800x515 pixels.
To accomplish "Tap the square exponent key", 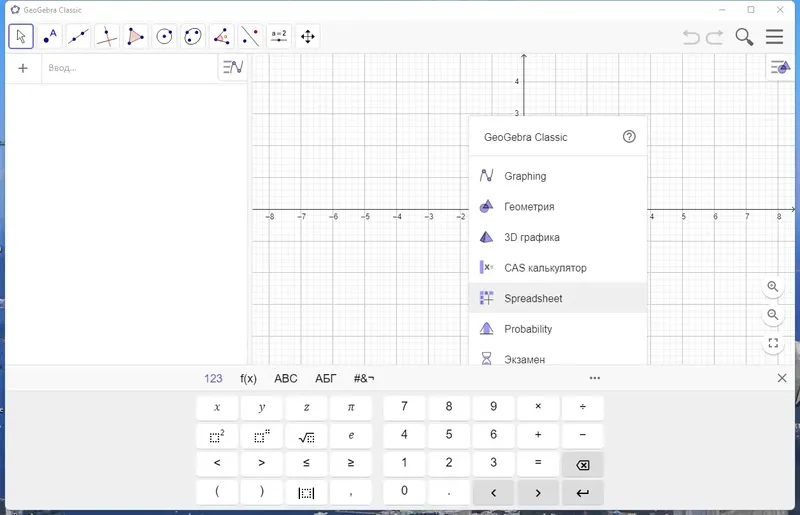I will tap(217, 436).
